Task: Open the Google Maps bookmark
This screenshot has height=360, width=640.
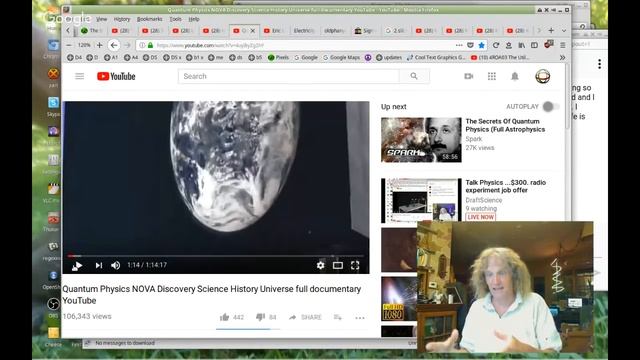Action: (341, 58)
